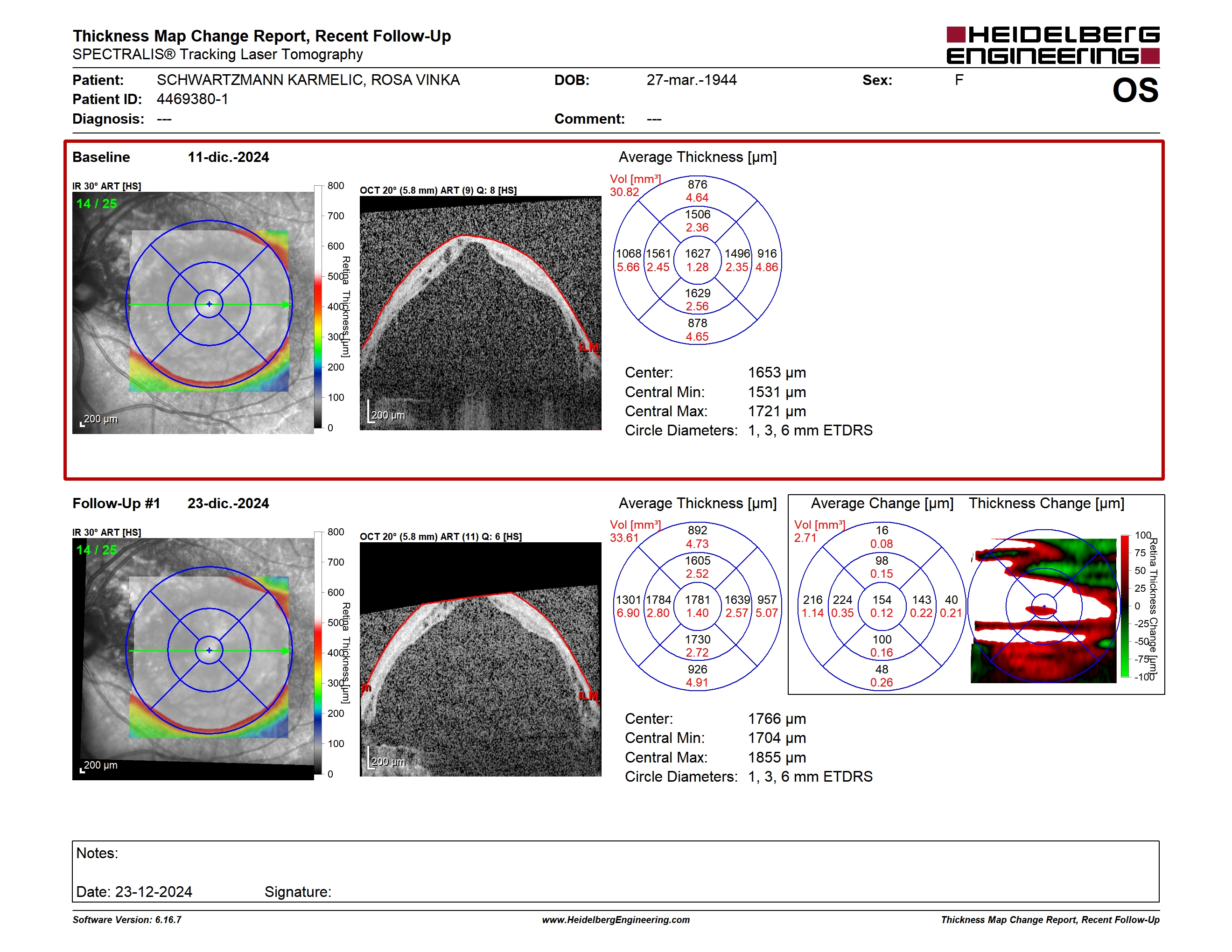Select DOB value 27-mar.-1944
The image size is (1232, 952).
click(692, 80)
